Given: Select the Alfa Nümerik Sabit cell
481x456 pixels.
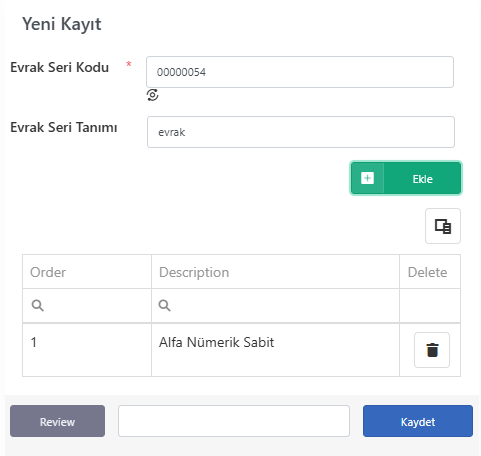Looking at the screenshot, I should [x=275, y=350].
